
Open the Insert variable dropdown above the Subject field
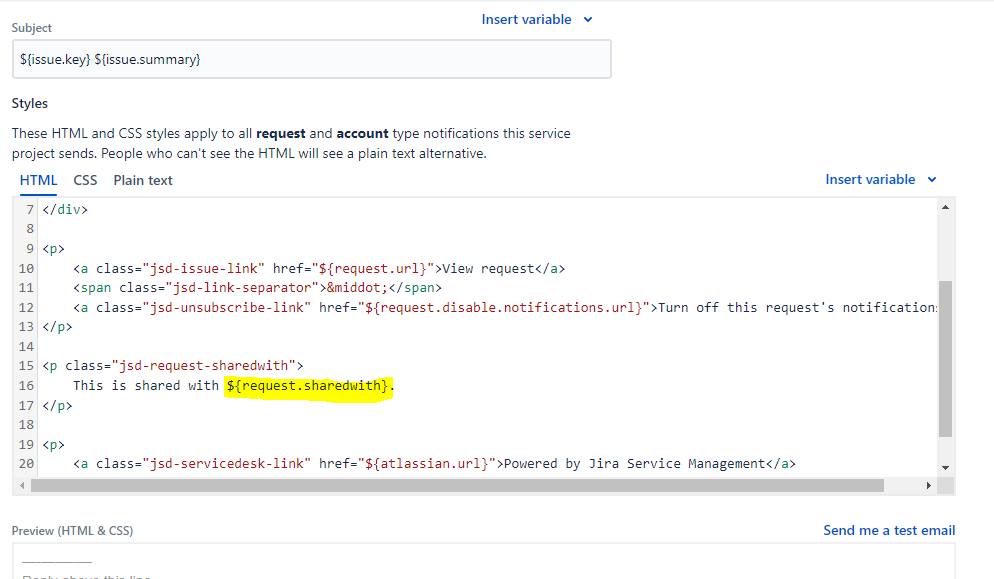[x=528, y=19]
